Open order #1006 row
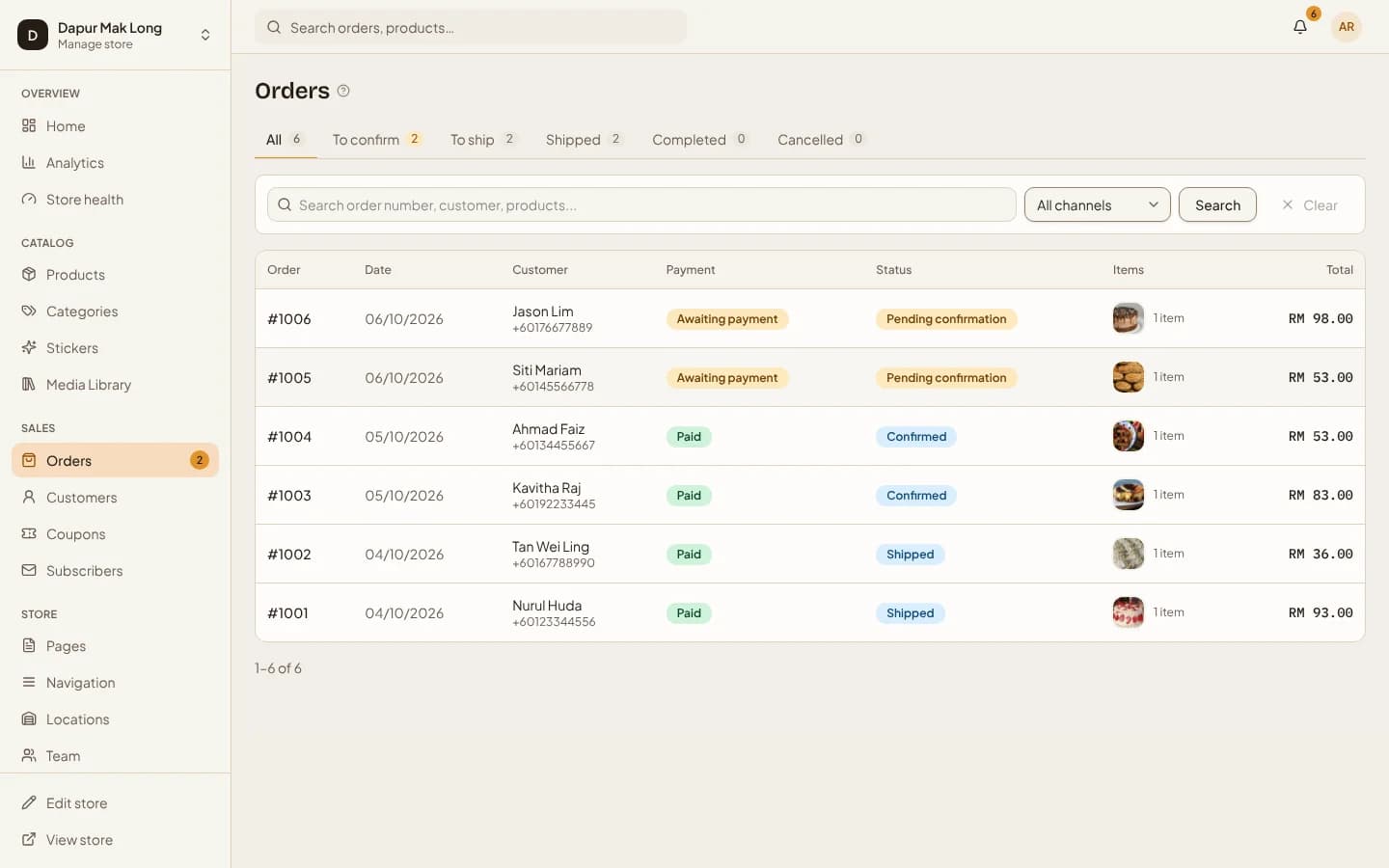Image resolution: width=1389 pixels, height=868 pixels. [x=810, y=318]
